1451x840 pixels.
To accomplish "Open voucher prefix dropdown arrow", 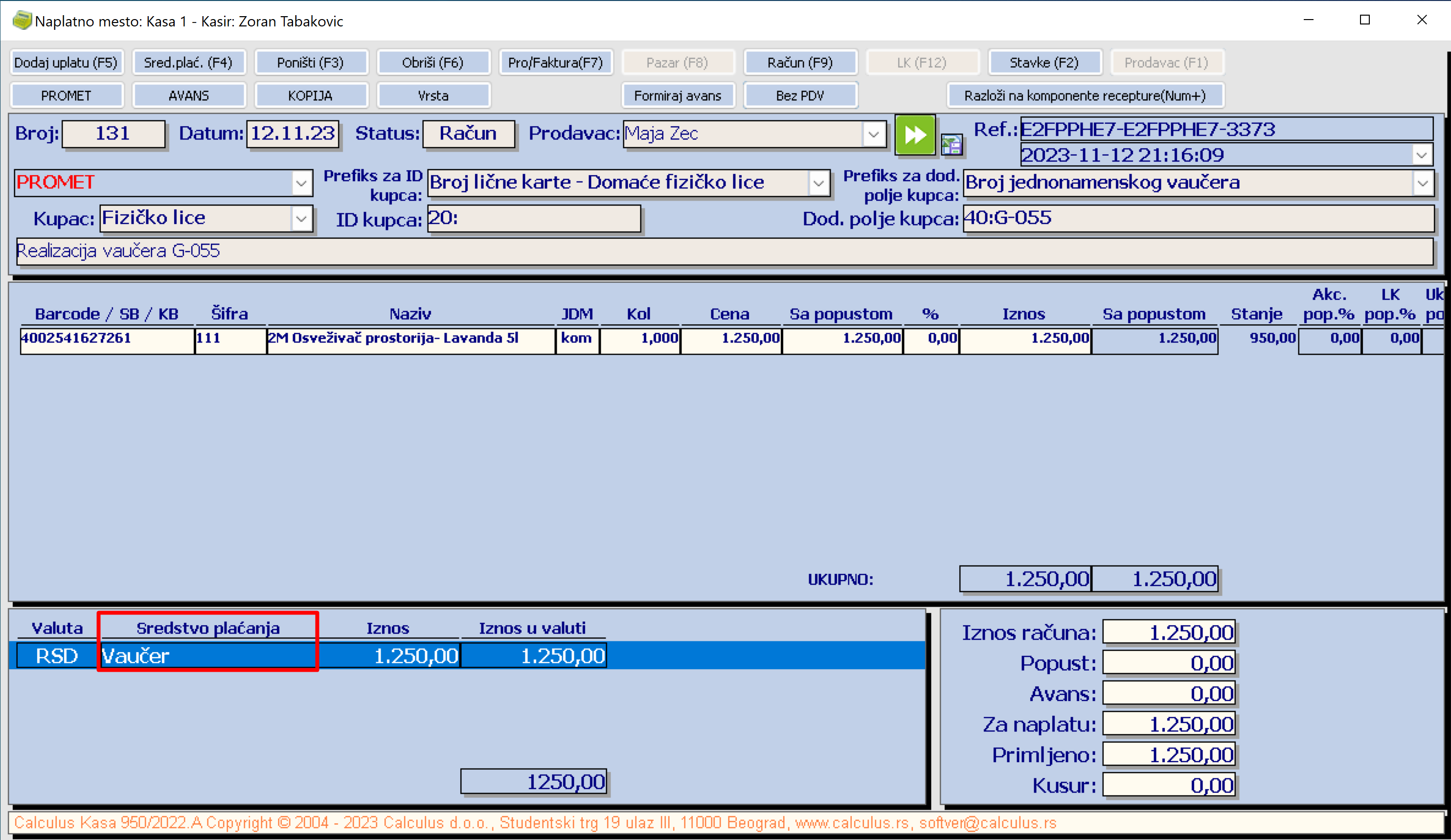I will [x=1422, y=183].
